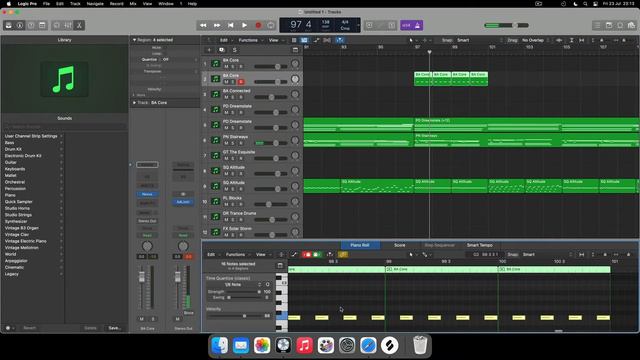Switch to the Score tab
The height and width of the screenshot is (360, 640).
point(400,245)
